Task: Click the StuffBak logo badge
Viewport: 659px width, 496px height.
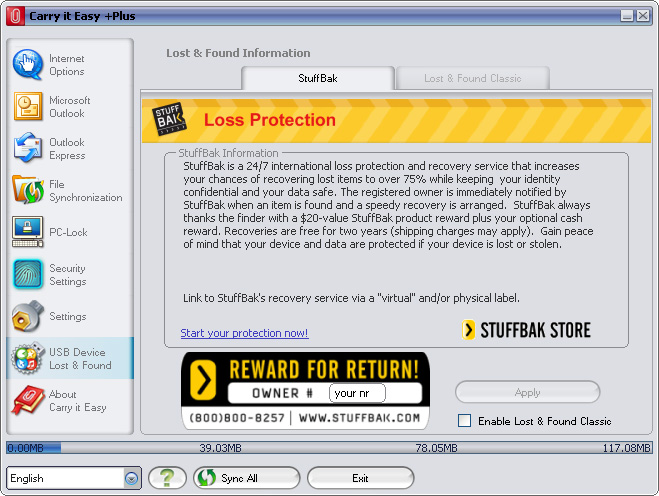Action: (169, 119)
